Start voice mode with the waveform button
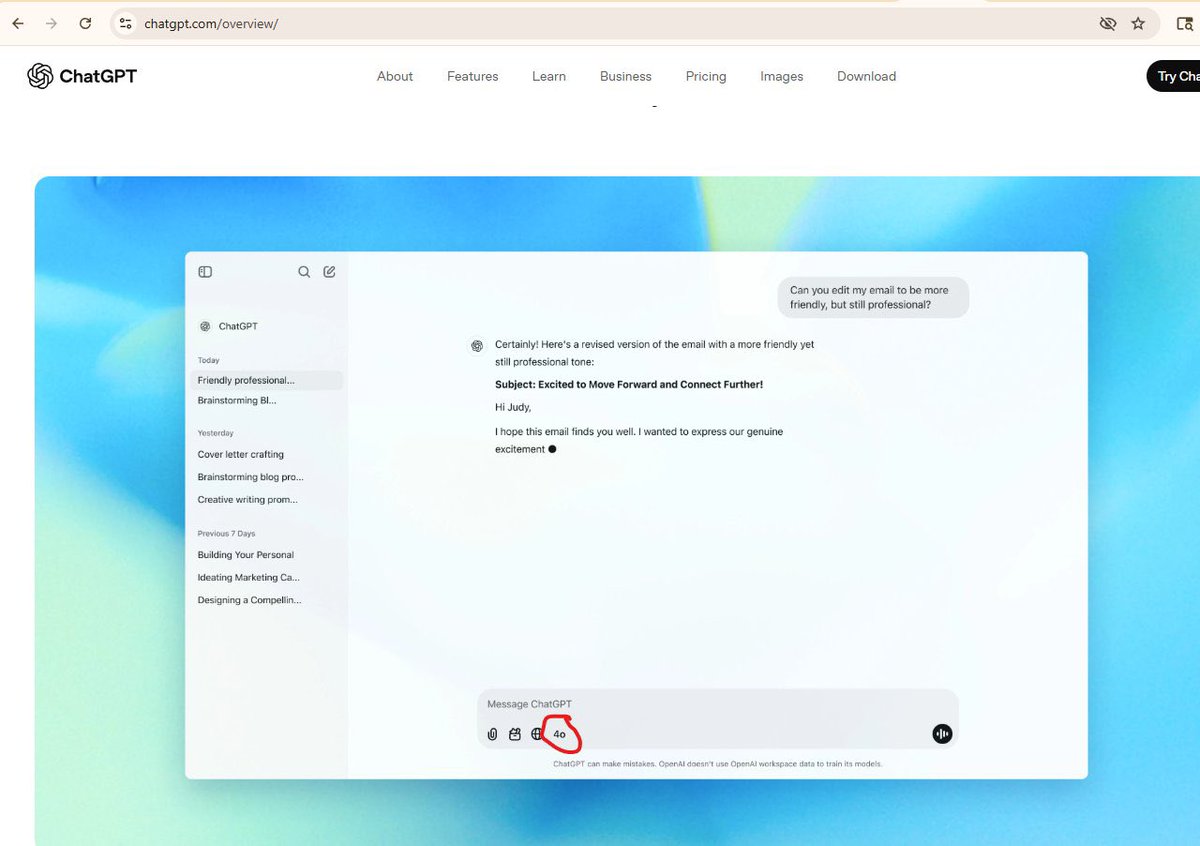Image resolution: width=1200 pixels, height=846 pixels. pos(942,734)
